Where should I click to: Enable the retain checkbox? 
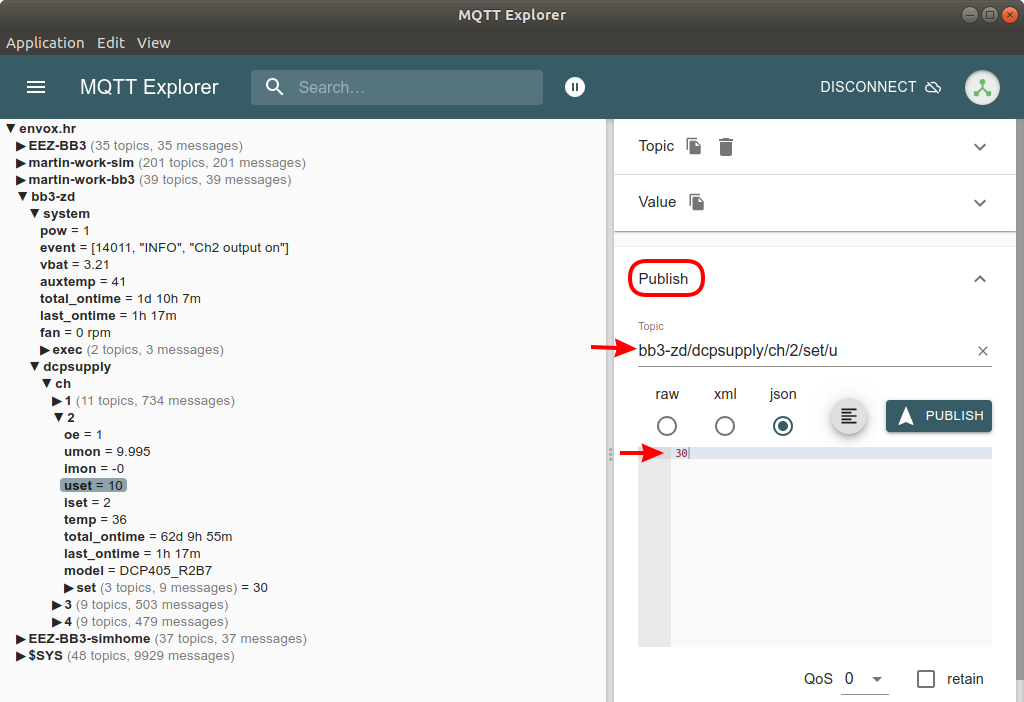pyautogui.click(x=925, y=679)
